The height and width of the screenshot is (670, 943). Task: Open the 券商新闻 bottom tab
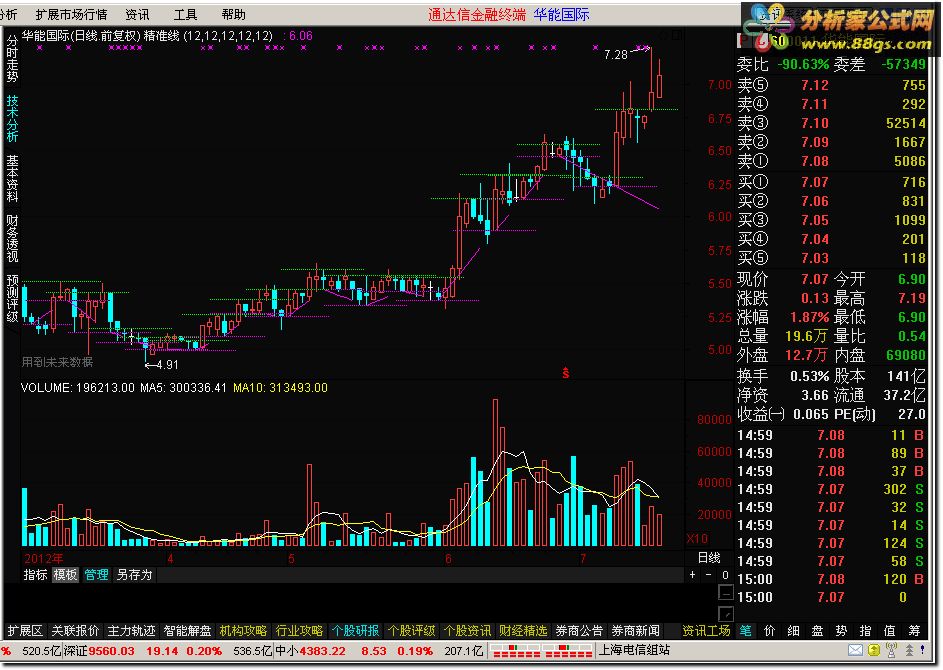click(636, 631)
